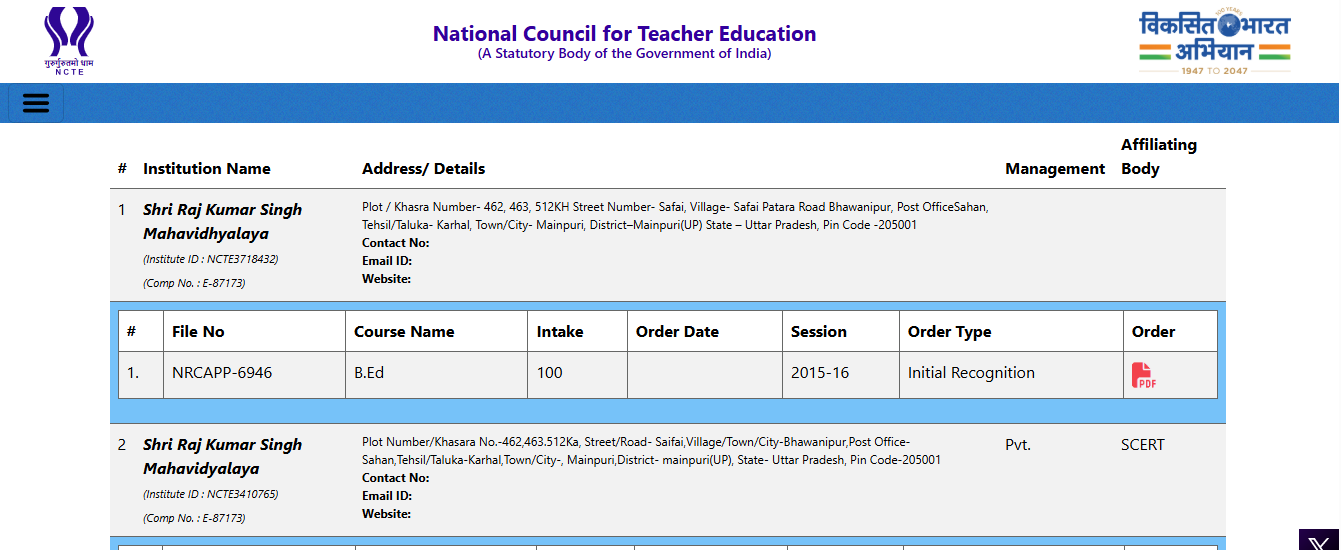Select the second Shri Raj Kumar Singh Mahavidyalaya entry
Screen dimensions: 1341x550
pyautogui.click(x=222, y=456)
